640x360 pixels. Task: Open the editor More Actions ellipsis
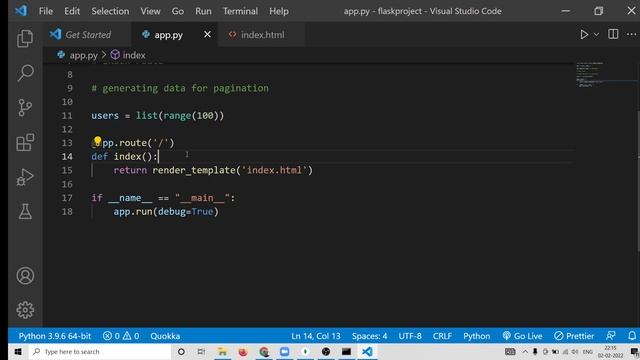click(631, 34)
